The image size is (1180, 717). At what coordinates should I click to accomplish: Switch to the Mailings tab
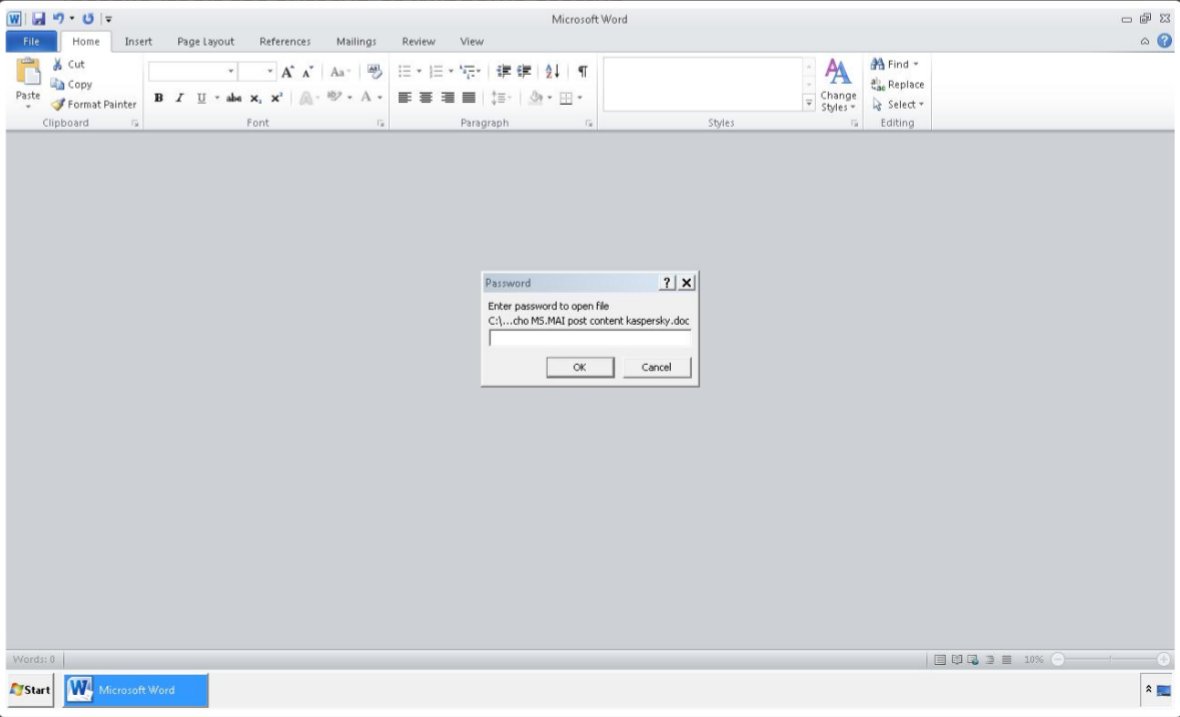(x=356, y=41)
